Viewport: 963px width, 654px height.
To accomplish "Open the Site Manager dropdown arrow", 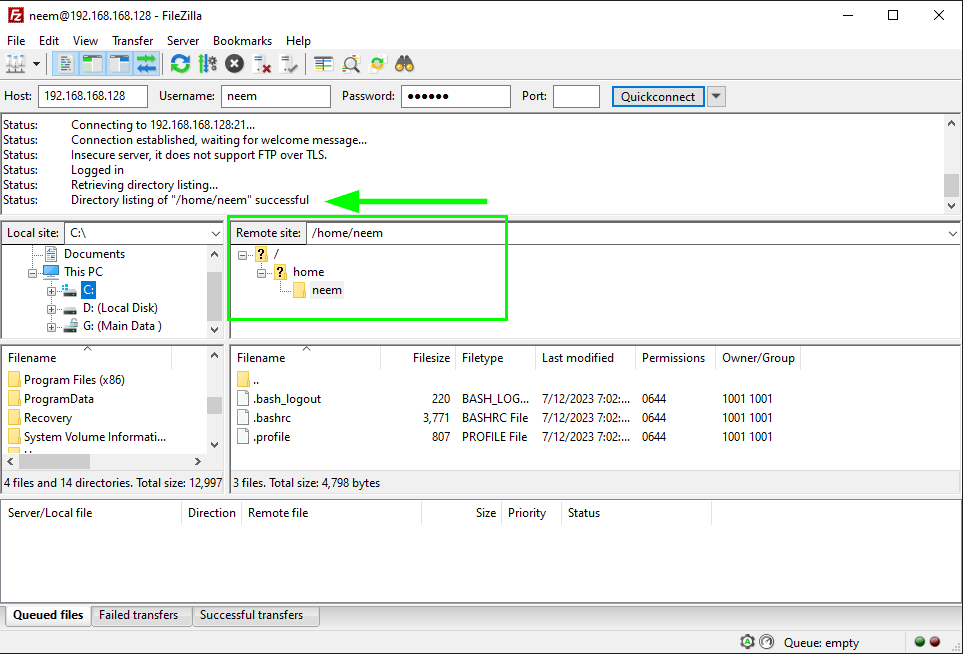I will [x=36, y=64].
